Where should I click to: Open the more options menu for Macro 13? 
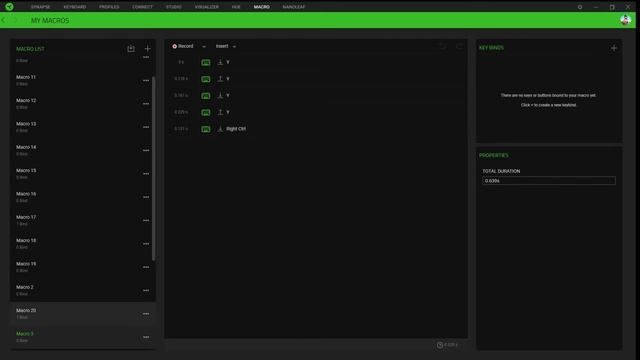click(x=146, y=127)
